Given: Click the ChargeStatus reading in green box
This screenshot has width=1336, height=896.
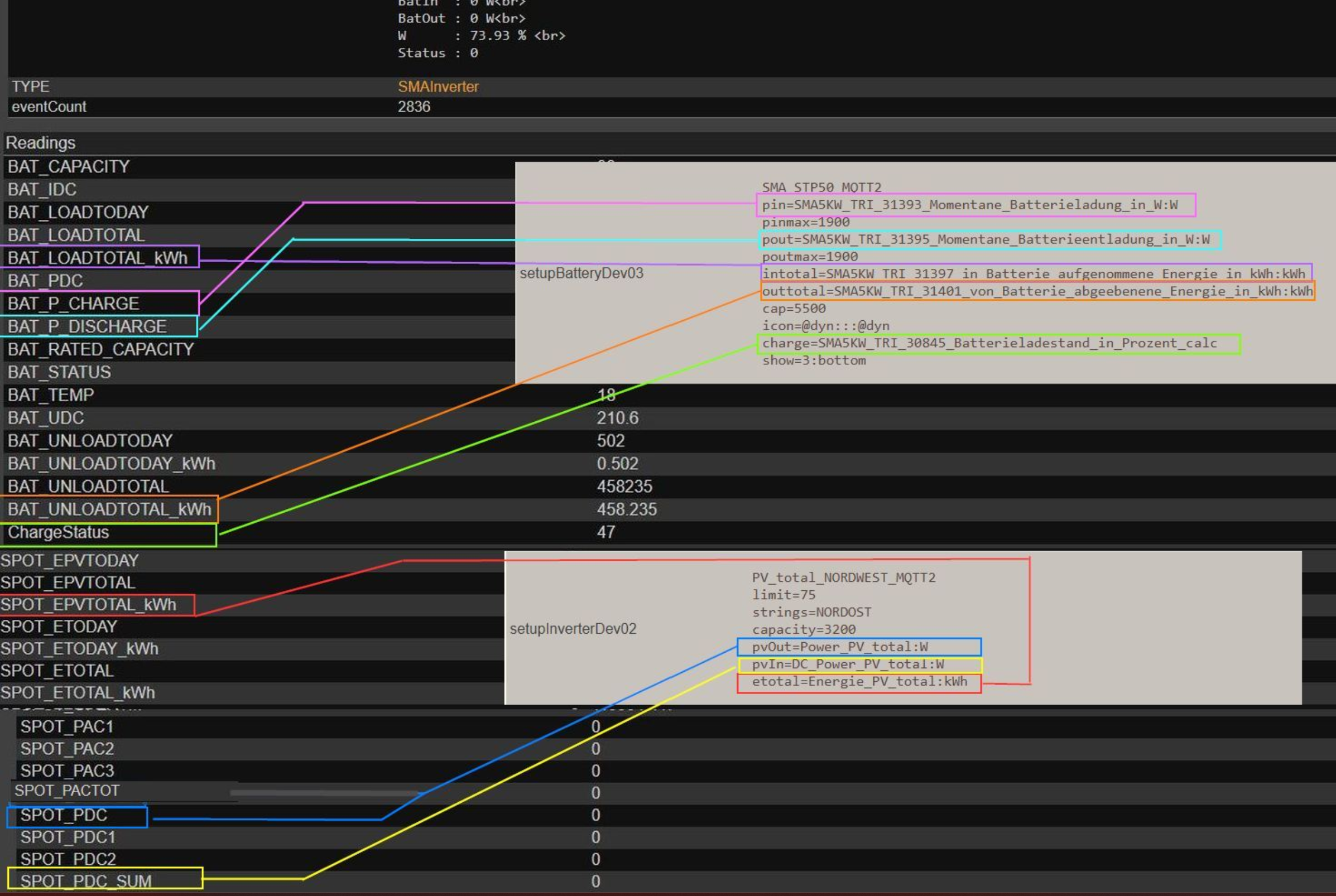Looking at the screenshot, I should pos(58,533).
